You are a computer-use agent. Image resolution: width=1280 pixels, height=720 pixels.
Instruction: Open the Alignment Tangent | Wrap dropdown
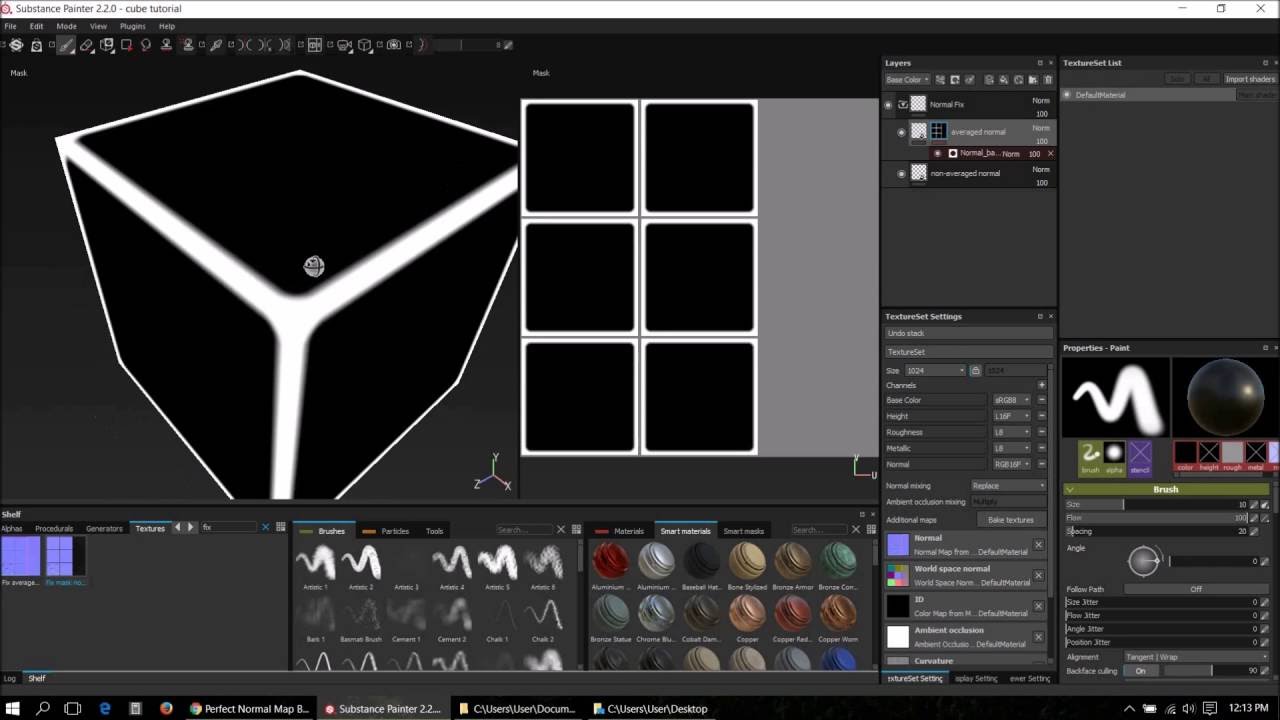[x=1197, y=657]
